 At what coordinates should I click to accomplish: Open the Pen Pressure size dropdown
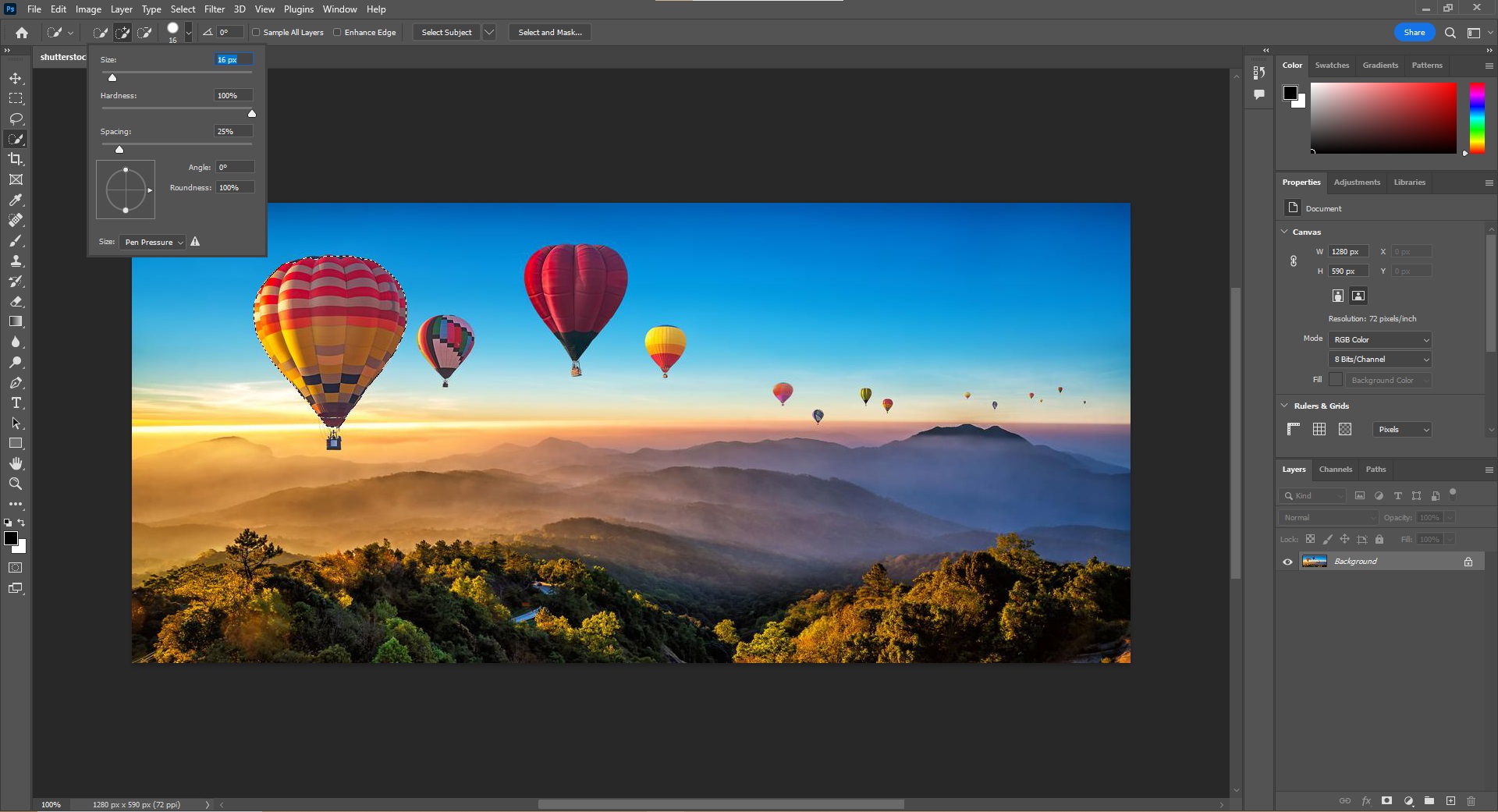point(153,243)
